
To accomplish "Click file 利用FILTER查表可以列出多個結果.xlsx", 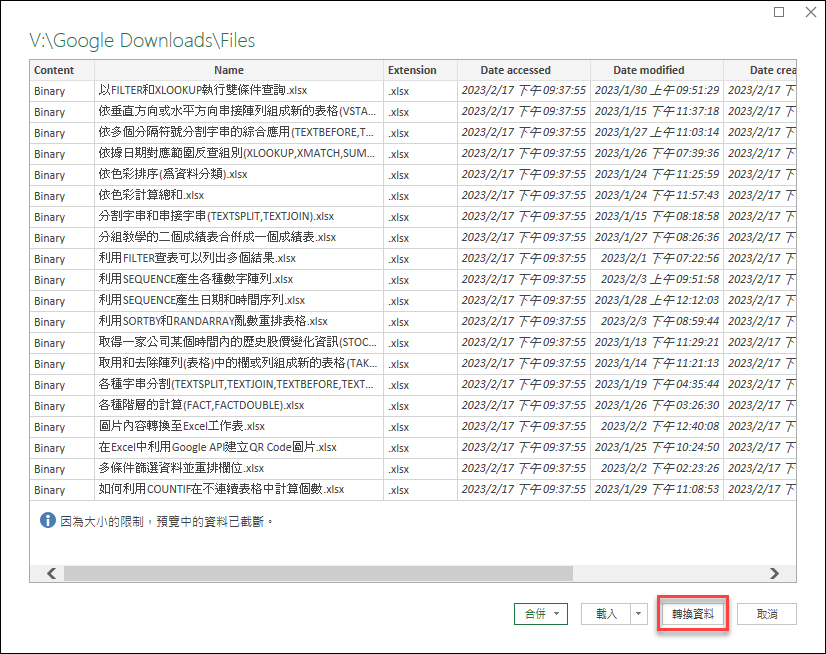I will pos(197,258).
